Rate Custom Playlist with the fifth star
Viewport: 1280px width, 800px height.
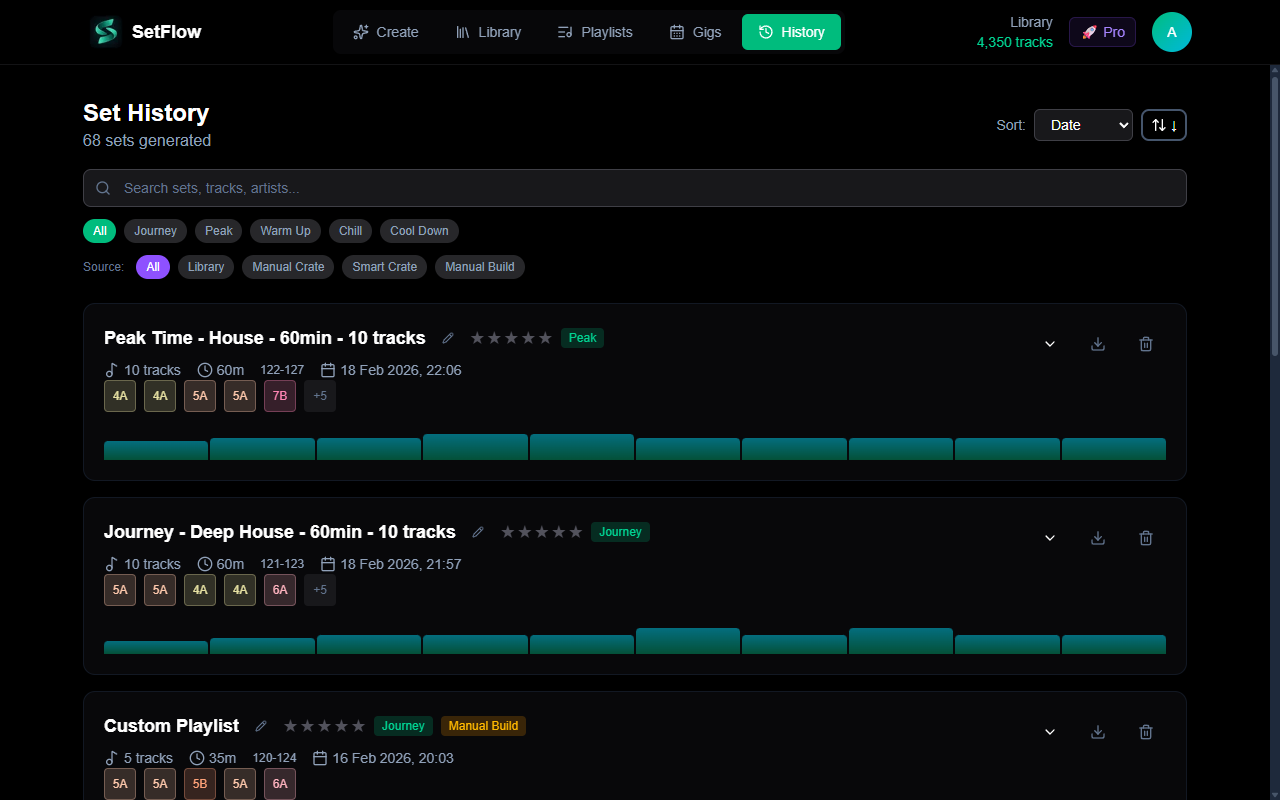[x=357, y=725]
